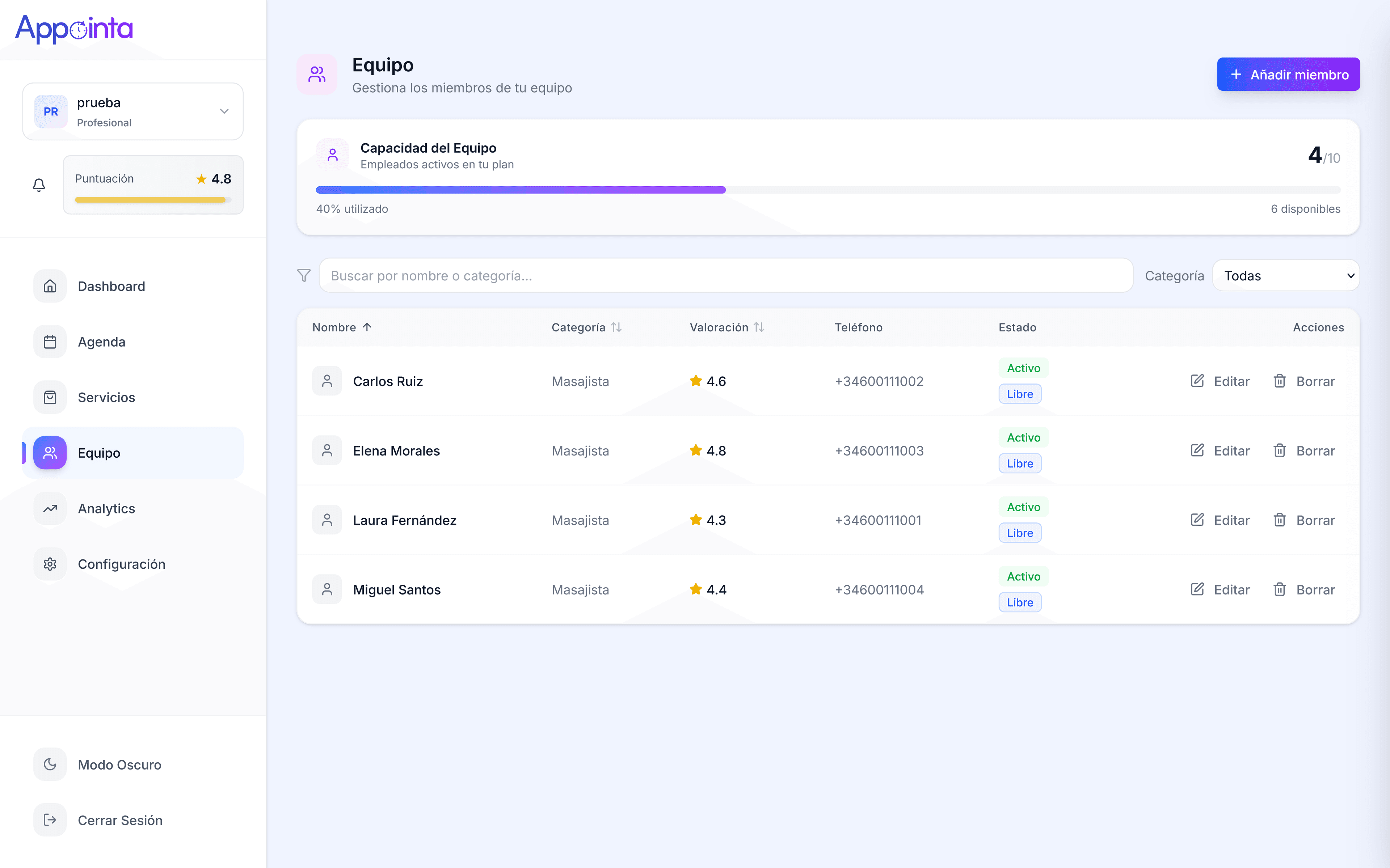This screenshot has height=868, width=1390.
Task: Expand the prueba account switcher
Action: 132,111
